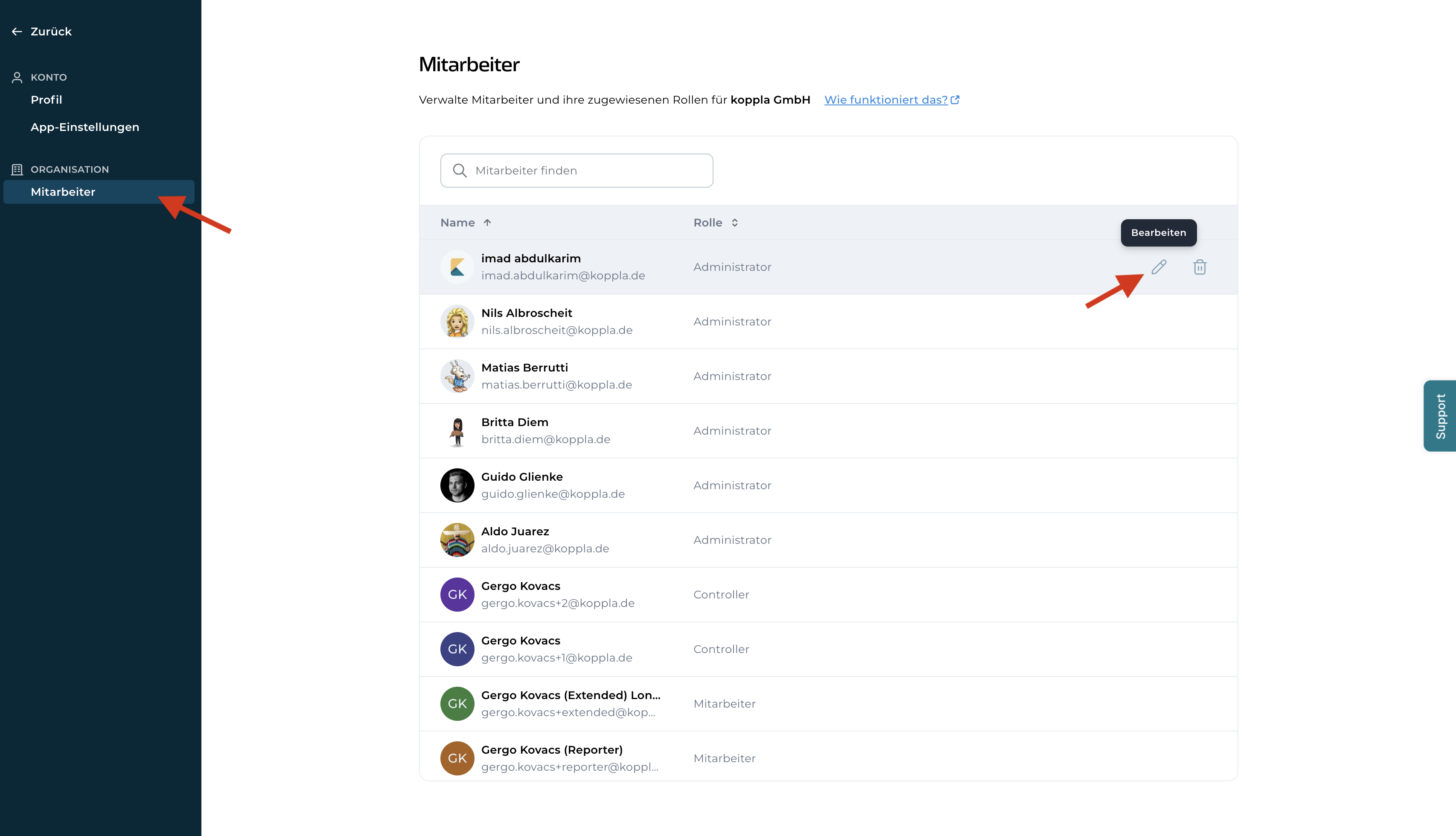Click the trash delete icon for imad abdulkarim
Viewport: 1456px width, 836px height.
[x=1199, y=267]
